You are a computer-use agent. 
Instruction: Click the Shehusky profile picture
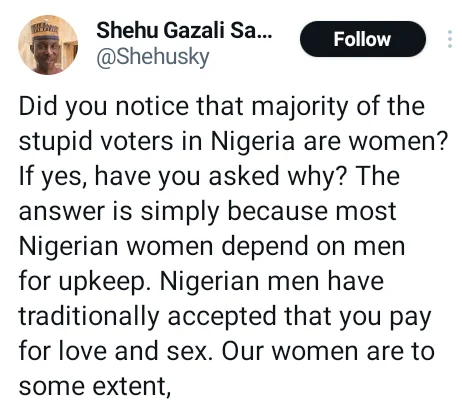pyautogui.click(x=48, y=45)
